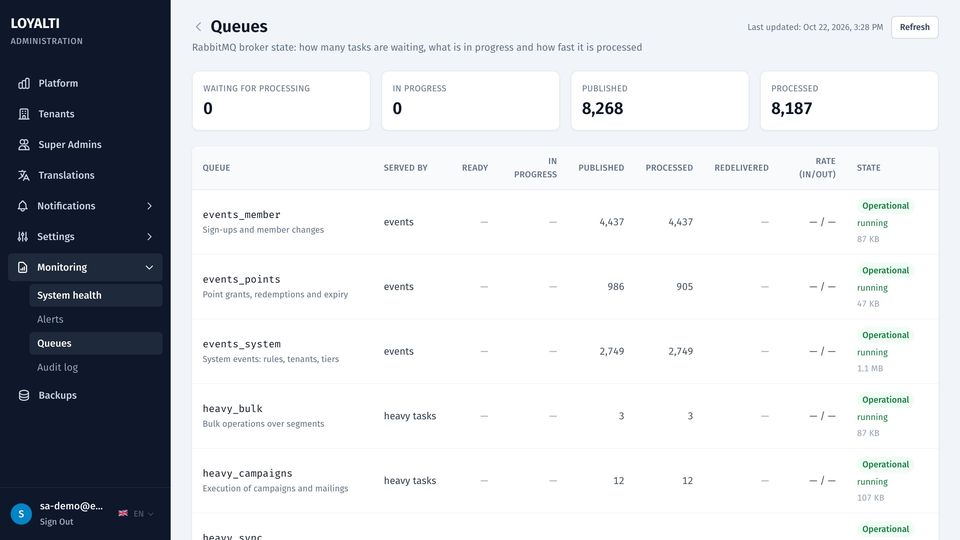Click the Processed 8,187 card
This screenshot has height=540, width=960.
coord(849,100)
